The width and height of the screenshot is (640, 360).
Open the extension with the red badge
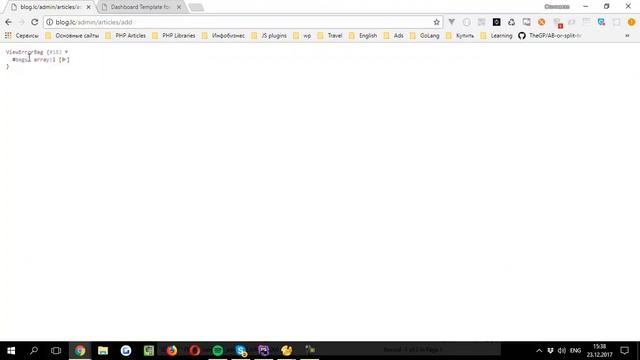pos(558,23)
